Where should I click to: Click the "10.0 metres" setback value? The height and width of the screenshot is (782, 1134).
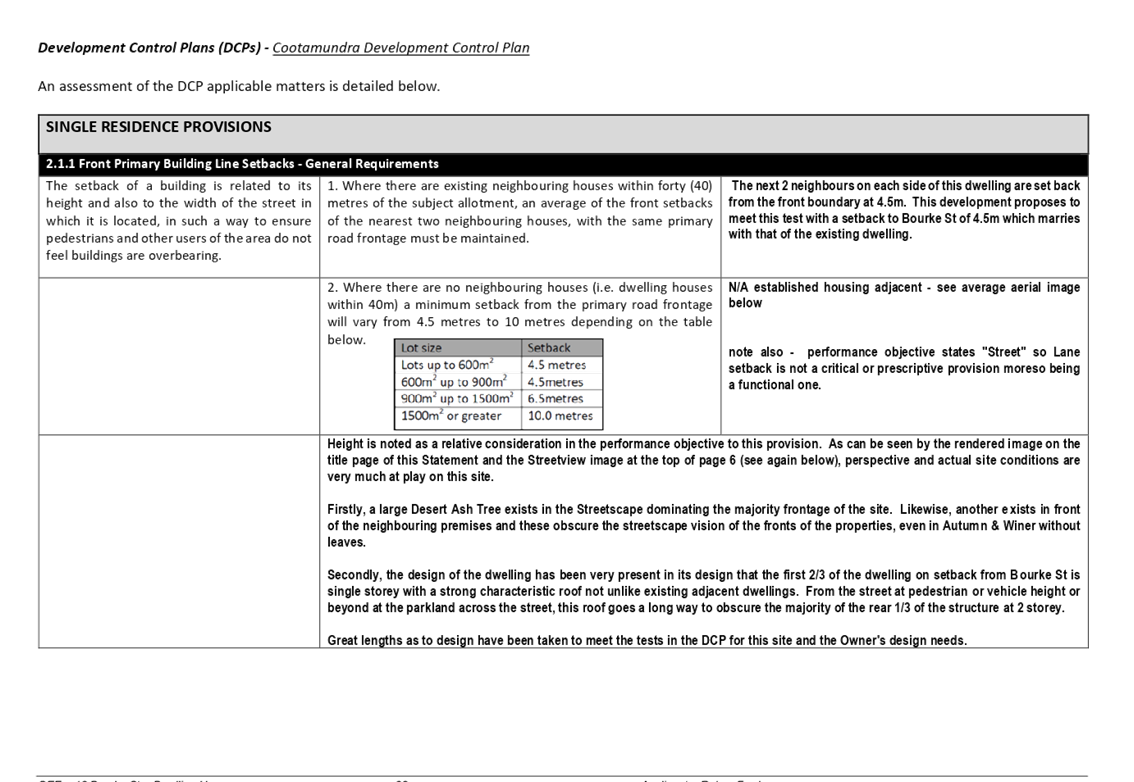(560, 416)
